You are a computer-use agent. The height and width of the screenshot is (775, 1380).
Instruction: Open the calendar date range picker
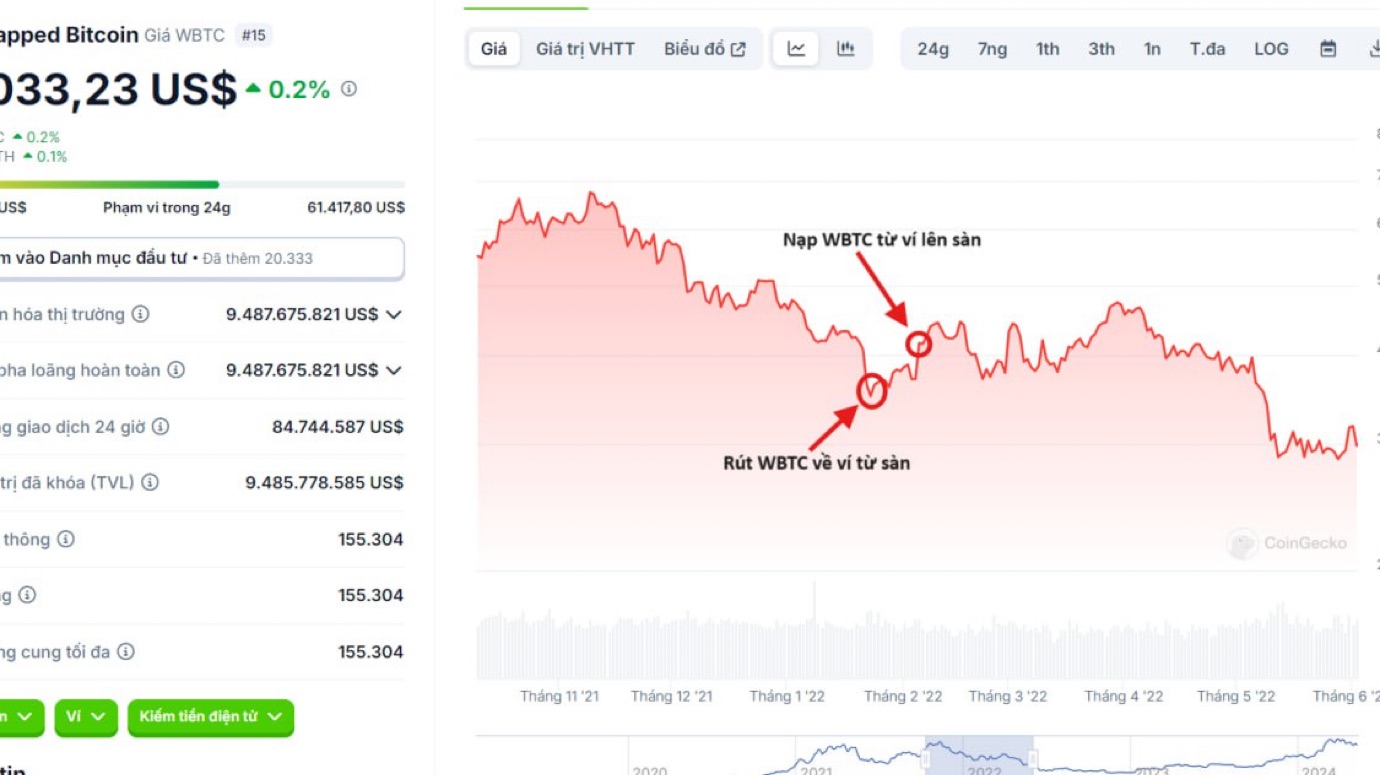coord(1328,49)
